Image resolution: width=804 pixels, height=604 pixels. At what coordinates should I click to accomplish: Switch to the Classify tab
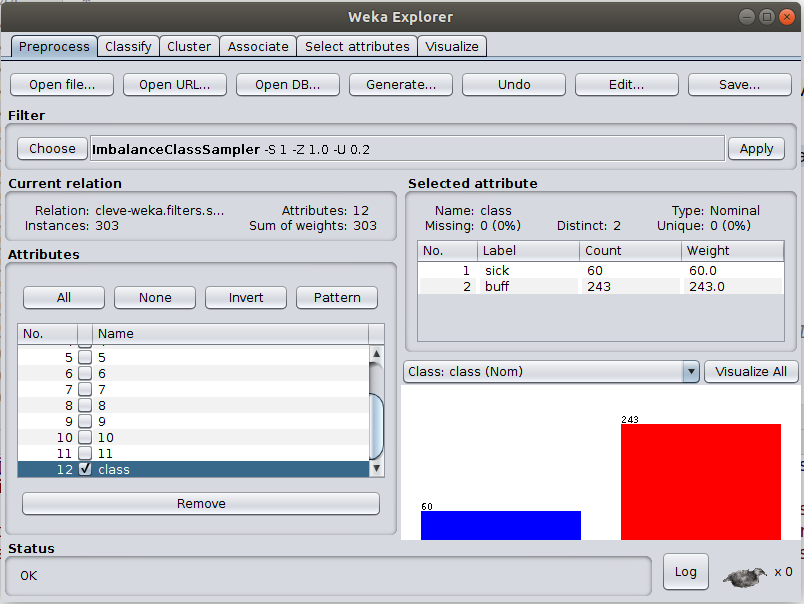(128, 46)
